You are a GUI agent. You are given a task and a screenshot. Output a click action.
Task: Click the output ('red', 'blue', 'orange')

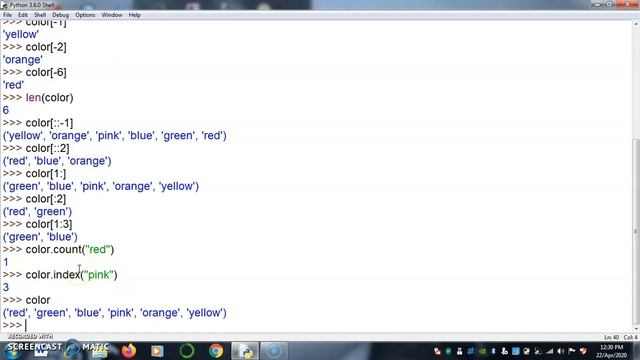pos(57,161)
